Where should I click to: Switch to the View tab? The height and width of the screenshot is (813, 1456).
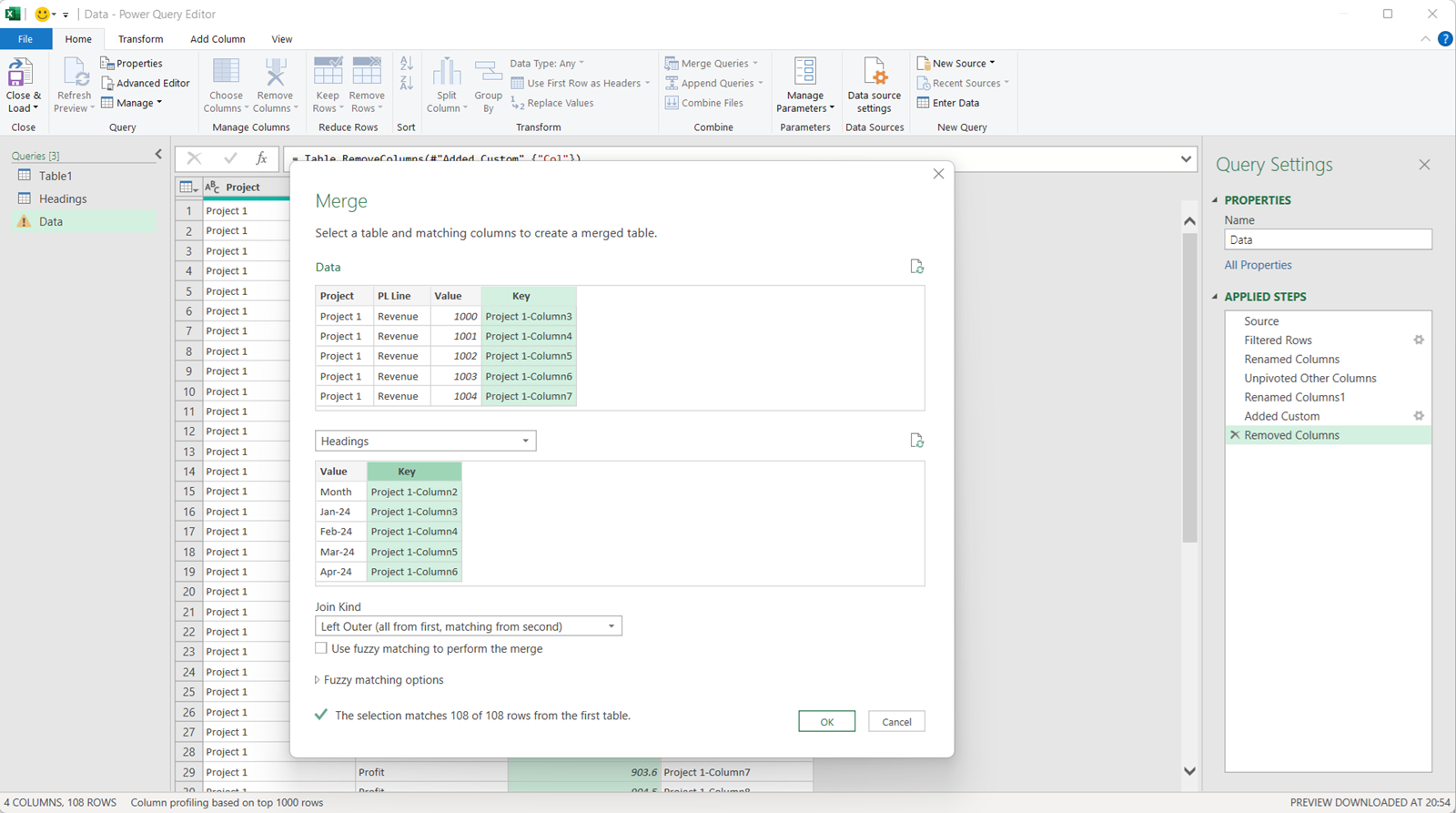pos(282,39)
